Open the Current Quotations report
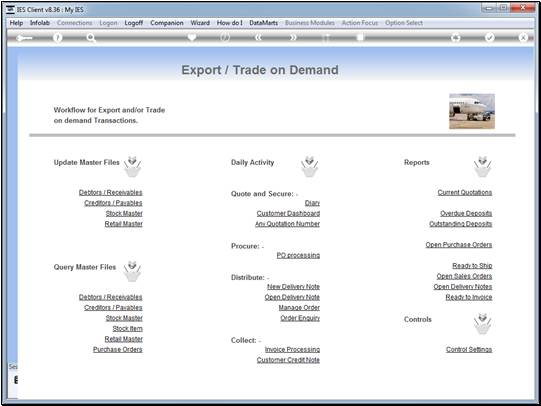This screenshot has height=406, width=541. (x=465, y=192)
